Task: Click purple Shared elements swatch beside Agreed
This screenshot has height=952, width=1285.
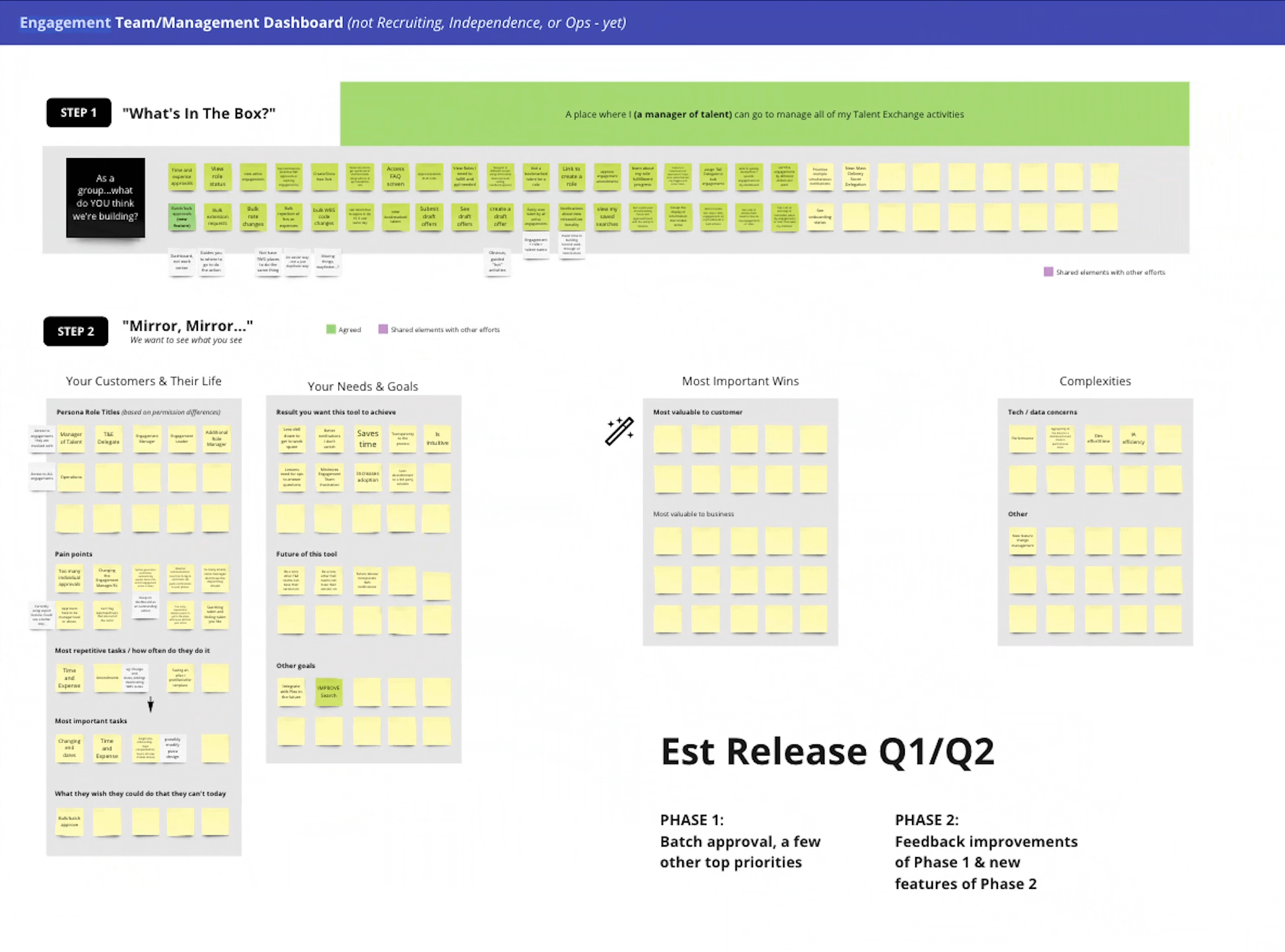Action: click(383, 329)
